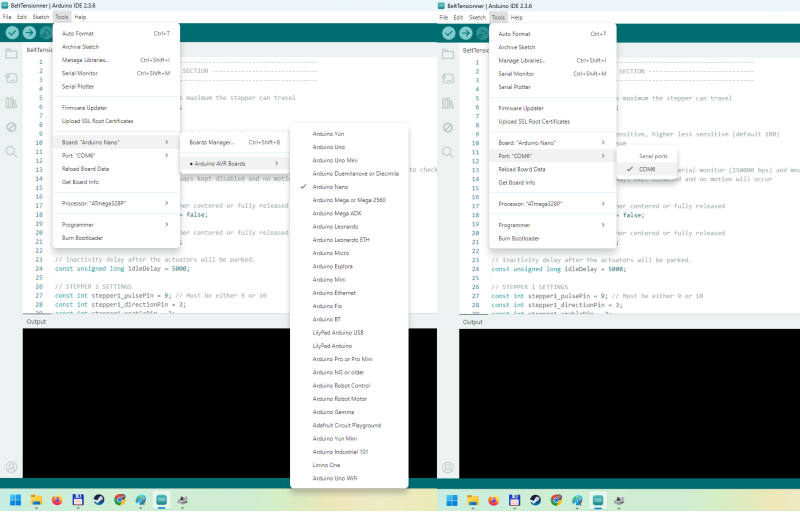Viewport: 800px width, 521px height.
Task: Open Sketchbook folder icon in right window sidebar
Action: click(448, 54)
